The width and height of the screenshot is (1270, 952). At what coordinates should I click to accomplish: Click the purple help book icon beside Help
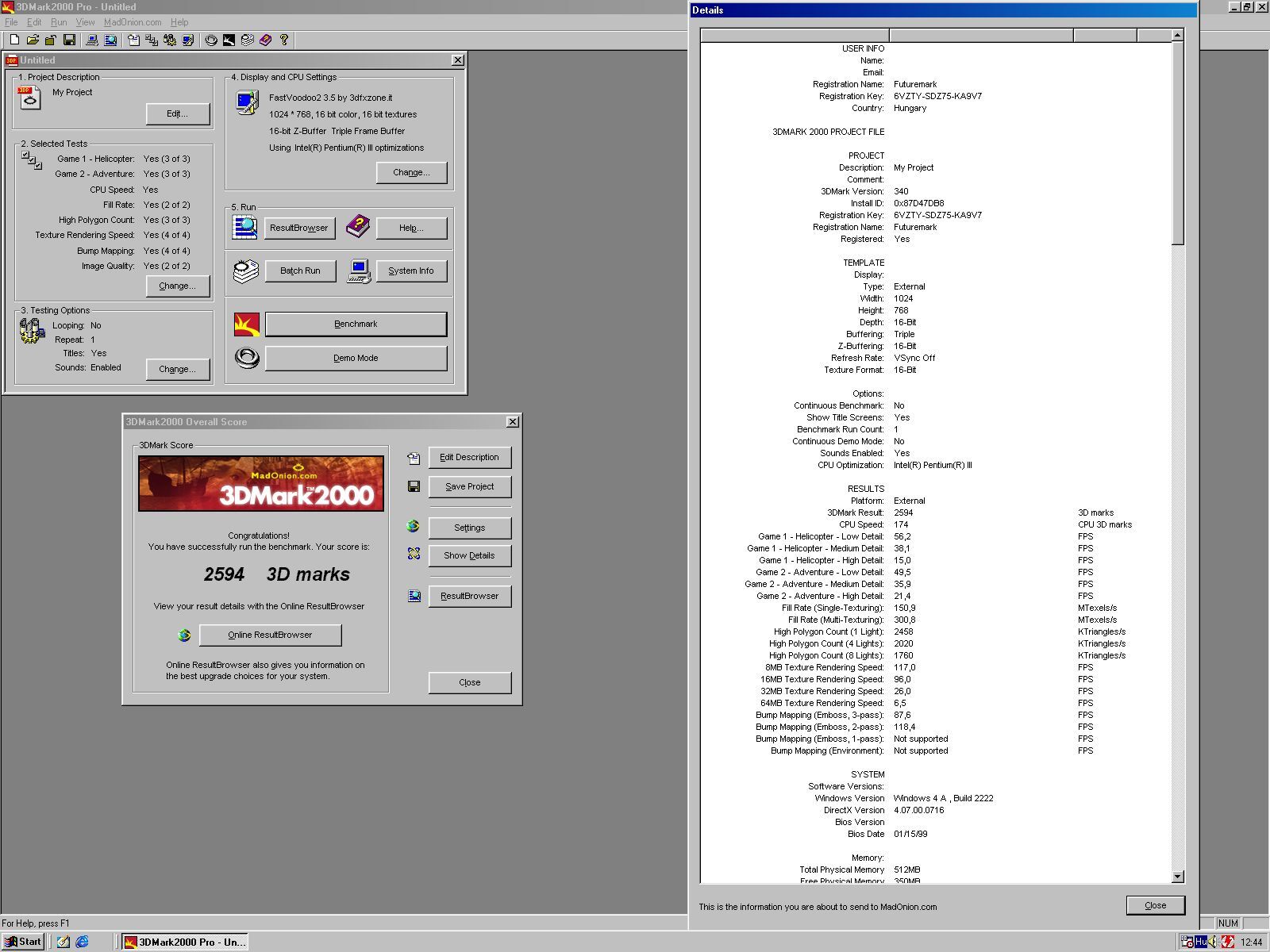coord(358,226)
